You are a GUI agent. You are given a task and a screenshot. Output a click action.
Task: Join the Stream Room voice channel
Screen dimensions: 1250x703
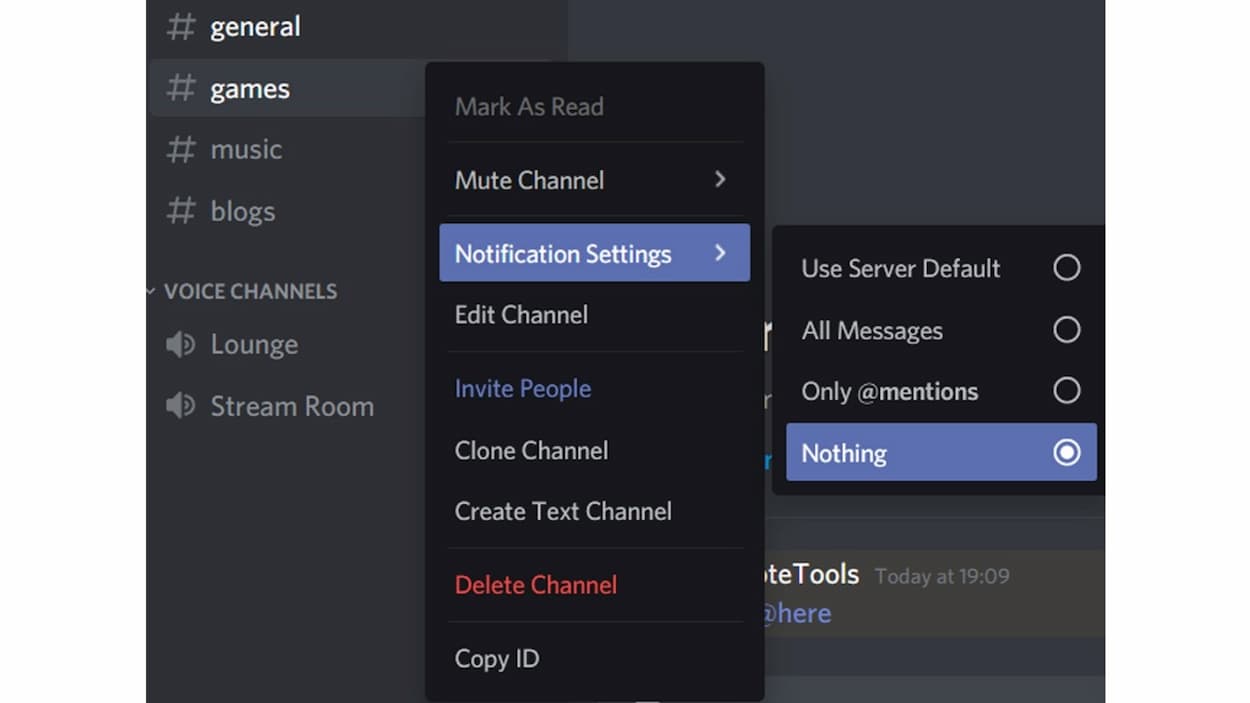point(291,406)
